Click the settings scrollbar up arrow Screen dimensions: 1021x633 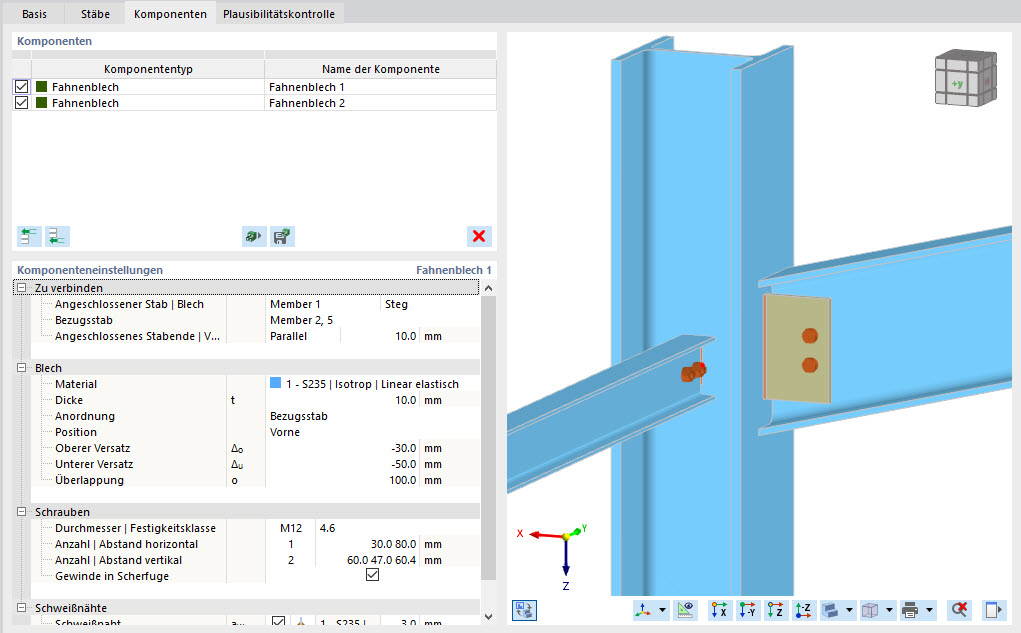[488, 288]
